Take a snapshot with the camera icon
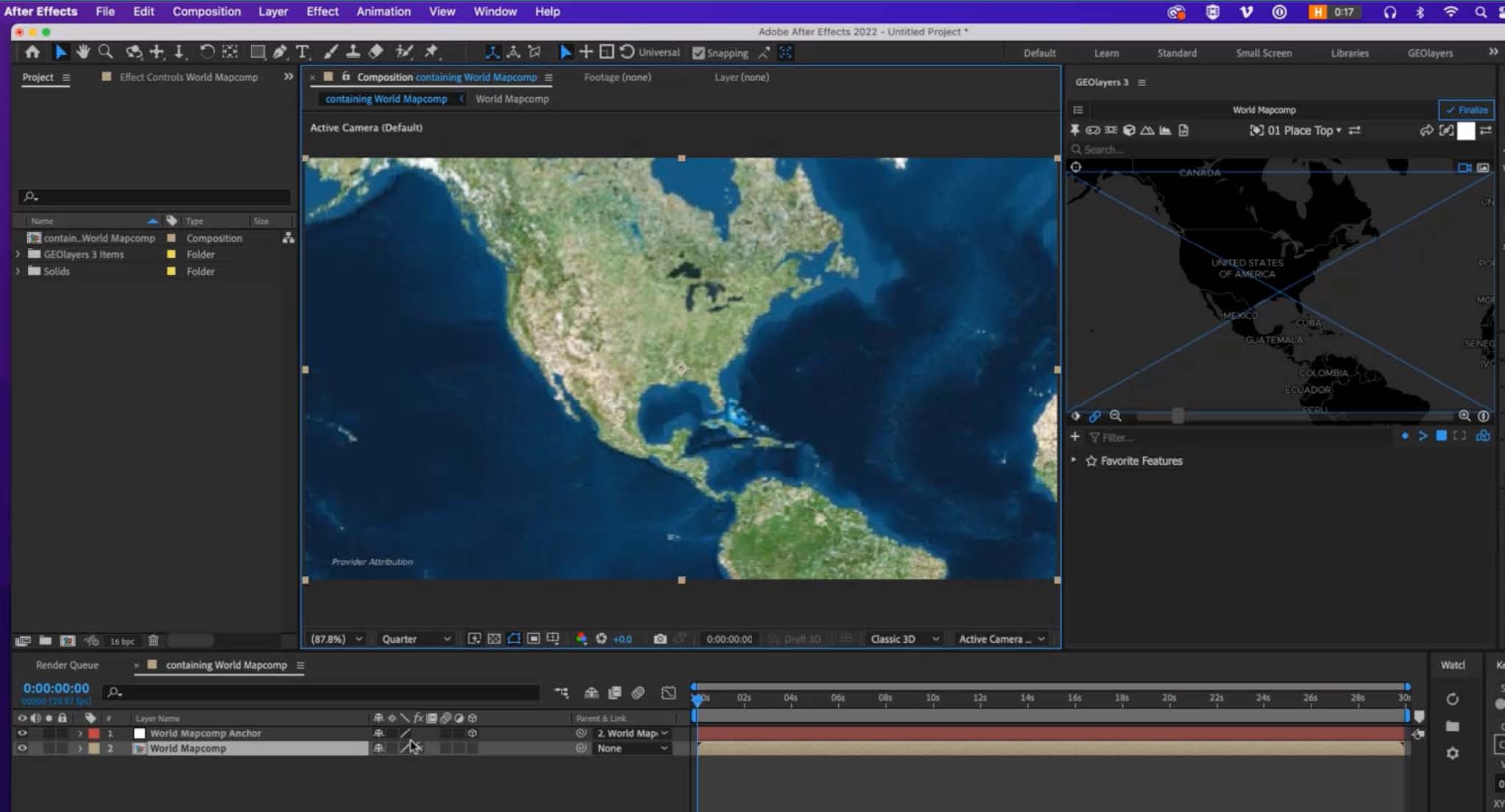Image resolution: width=1505 pixels, height=812 pixels. click(661, 638)
